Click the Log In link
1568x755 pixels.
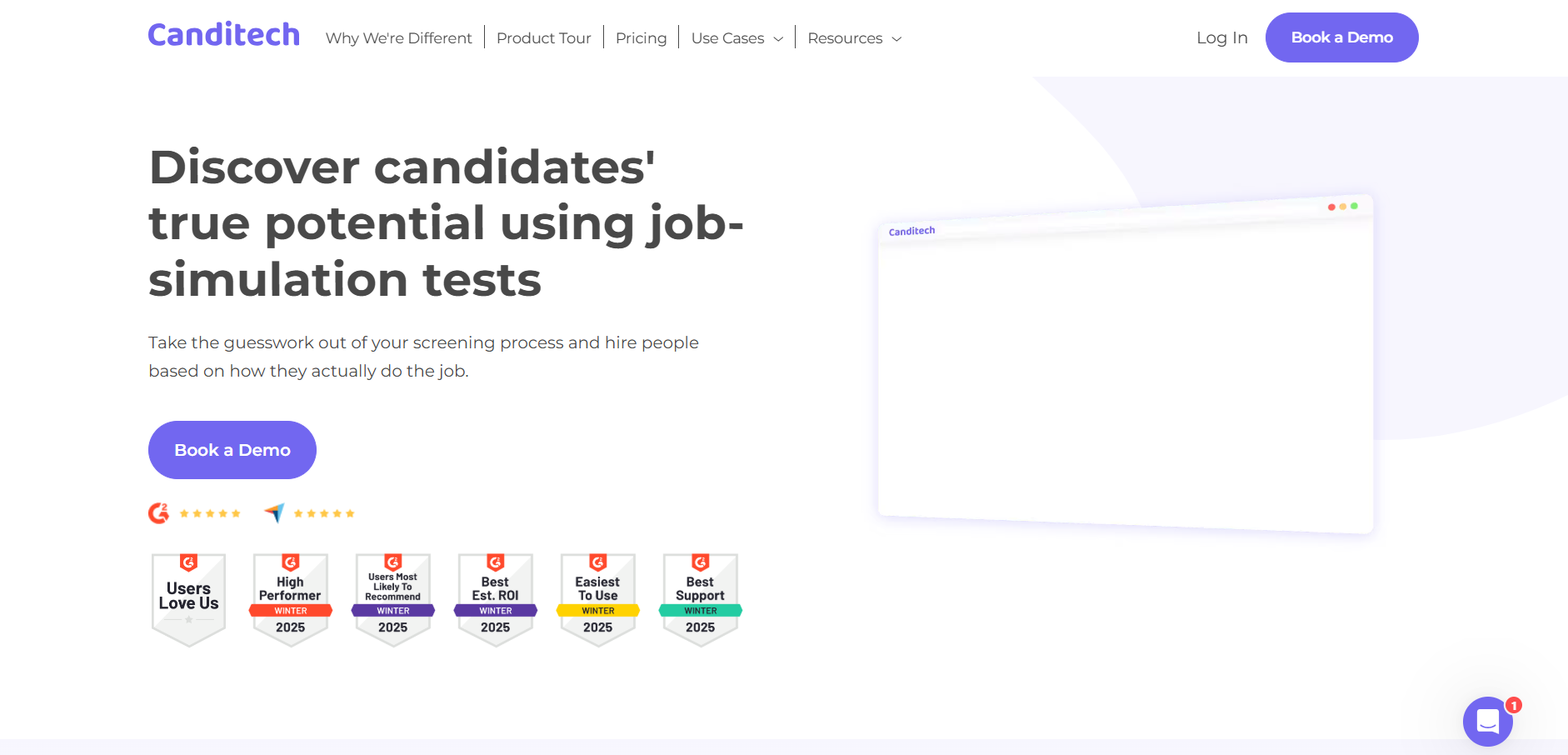coord(1221,37)
